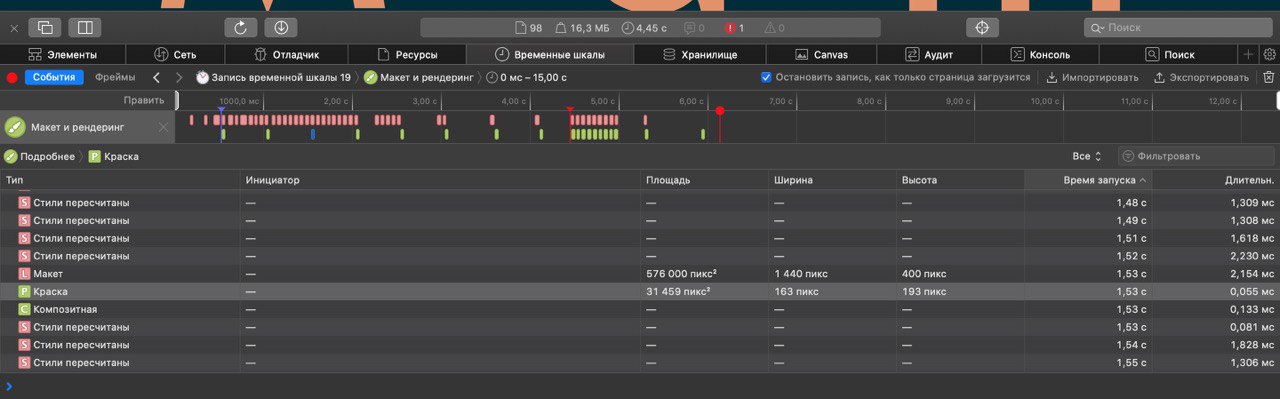
Task: Click the Импортировать import icon button
Action: tap(1092, 77)
